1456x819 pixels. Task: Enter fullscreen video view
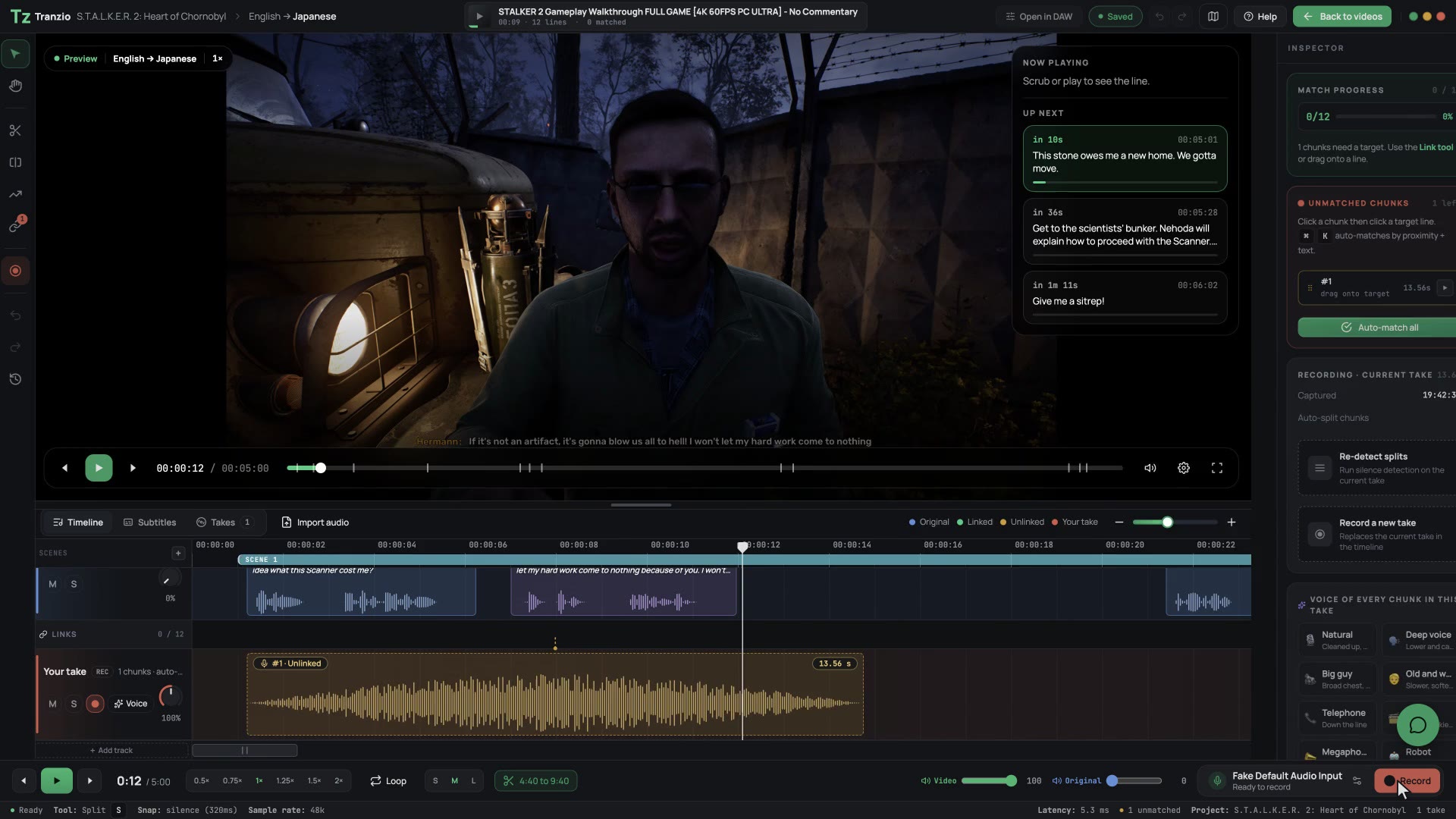pyautogui.click(x=1216, y=468)
